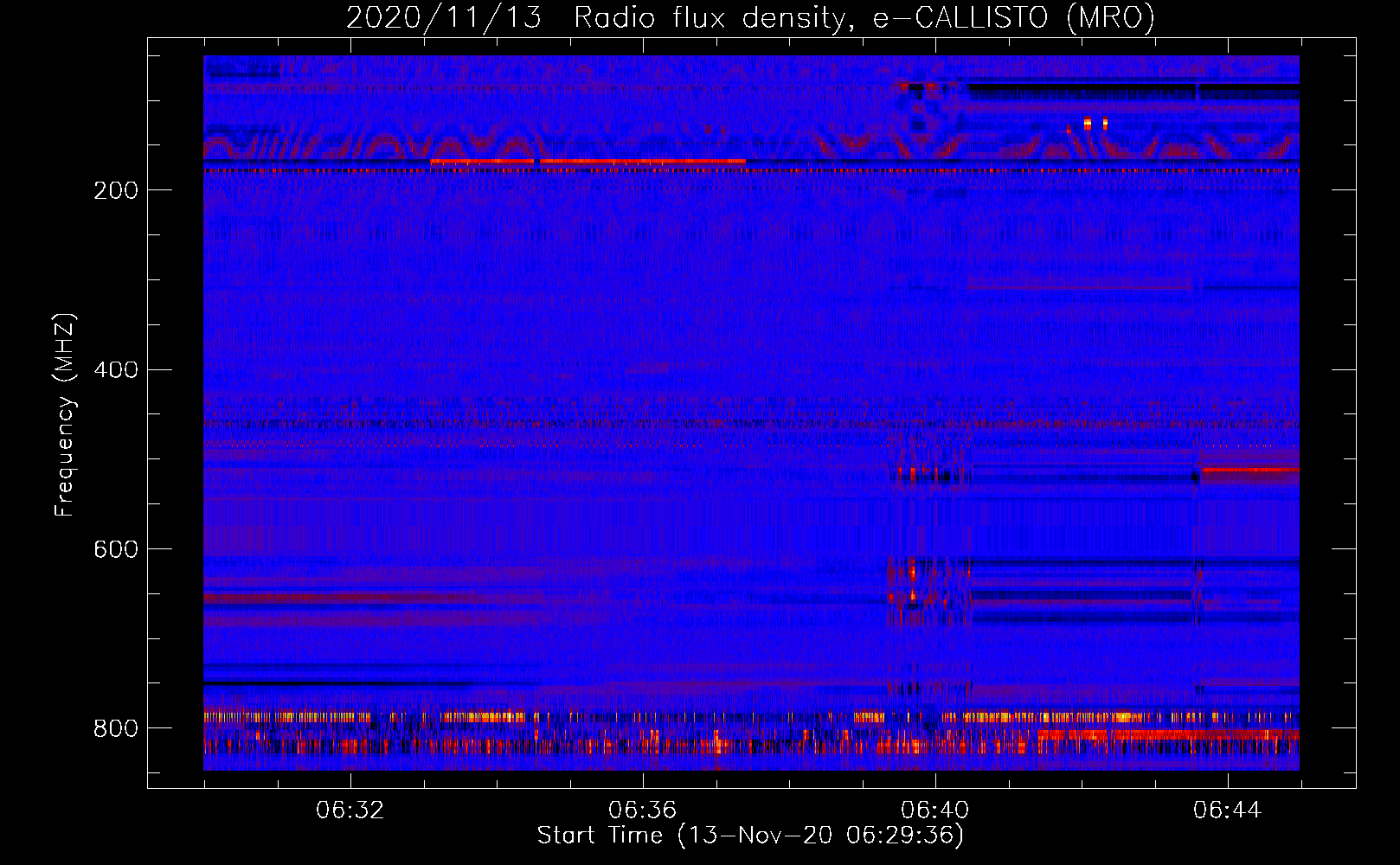Click the 800 frequency tick label
This screenshot has height=865, width=1400.
[x=116, y=728]
